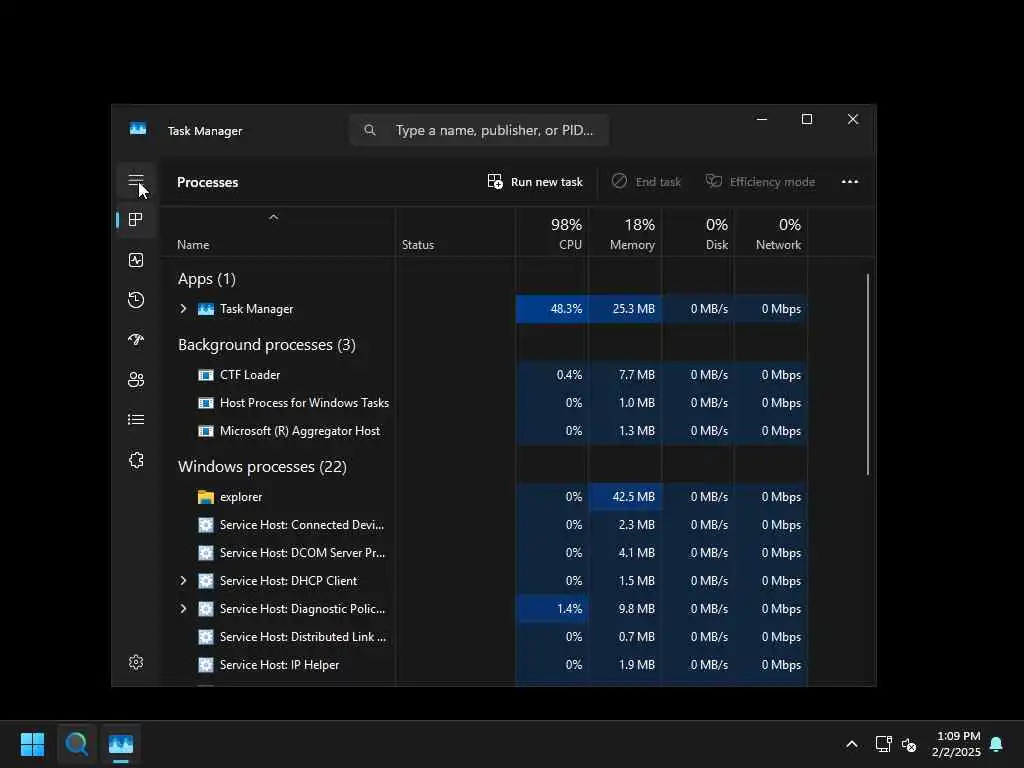Click the Host Process for Windows Tasks icon
The height and width of the screenshot is (768, 1024).
click(x=206, y=403)
